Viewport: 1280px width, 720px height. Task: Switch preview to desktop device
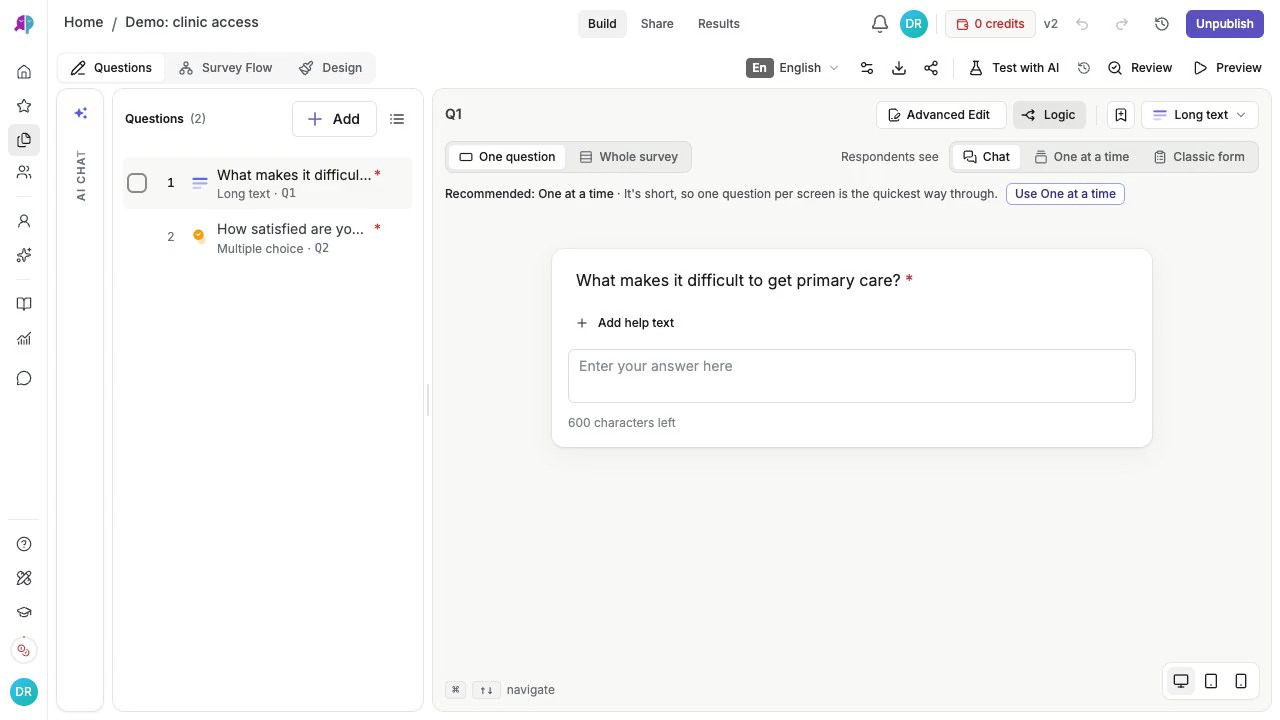1181,681
